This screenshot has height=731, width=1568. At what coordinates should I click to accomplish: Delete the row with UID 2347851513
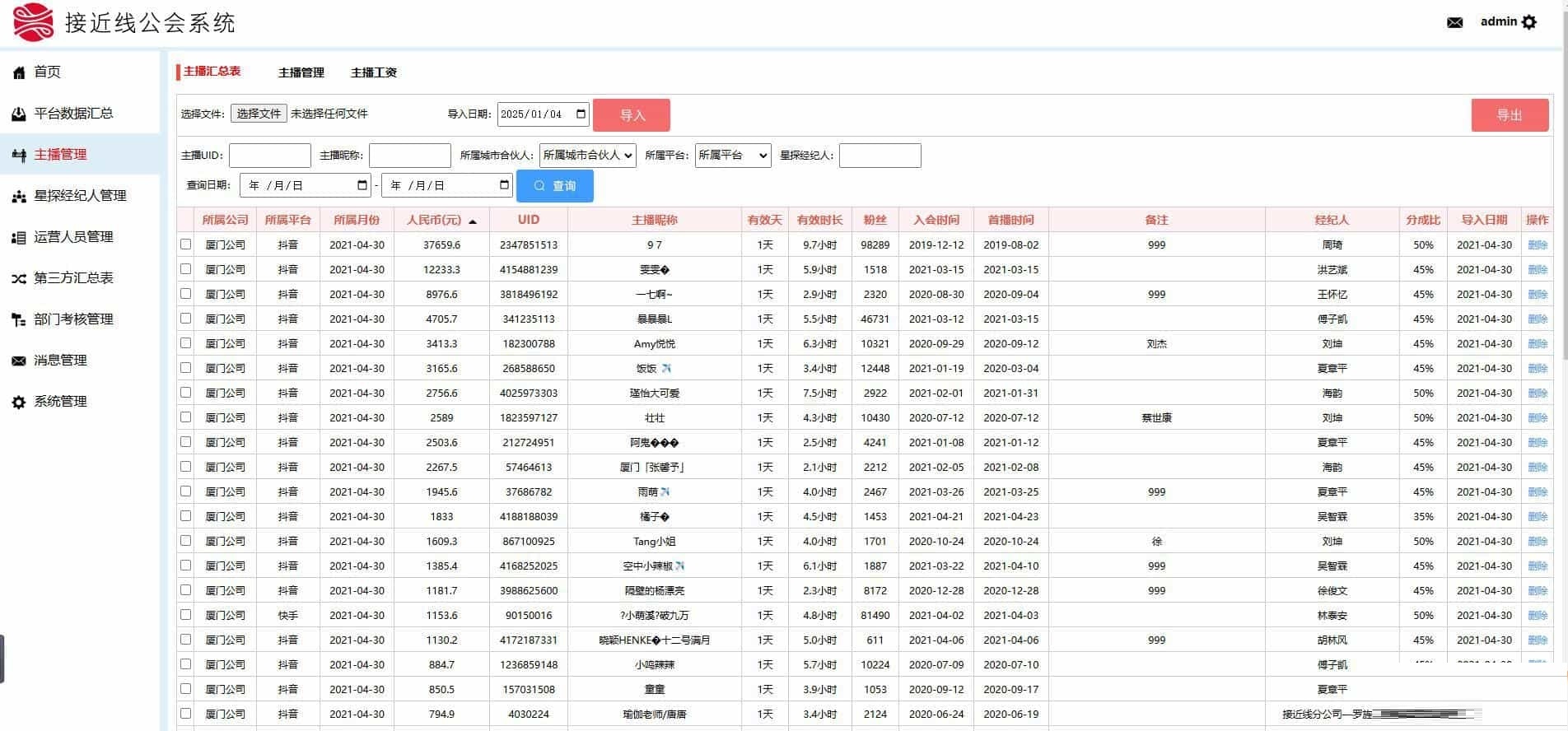coord(1537,244)
